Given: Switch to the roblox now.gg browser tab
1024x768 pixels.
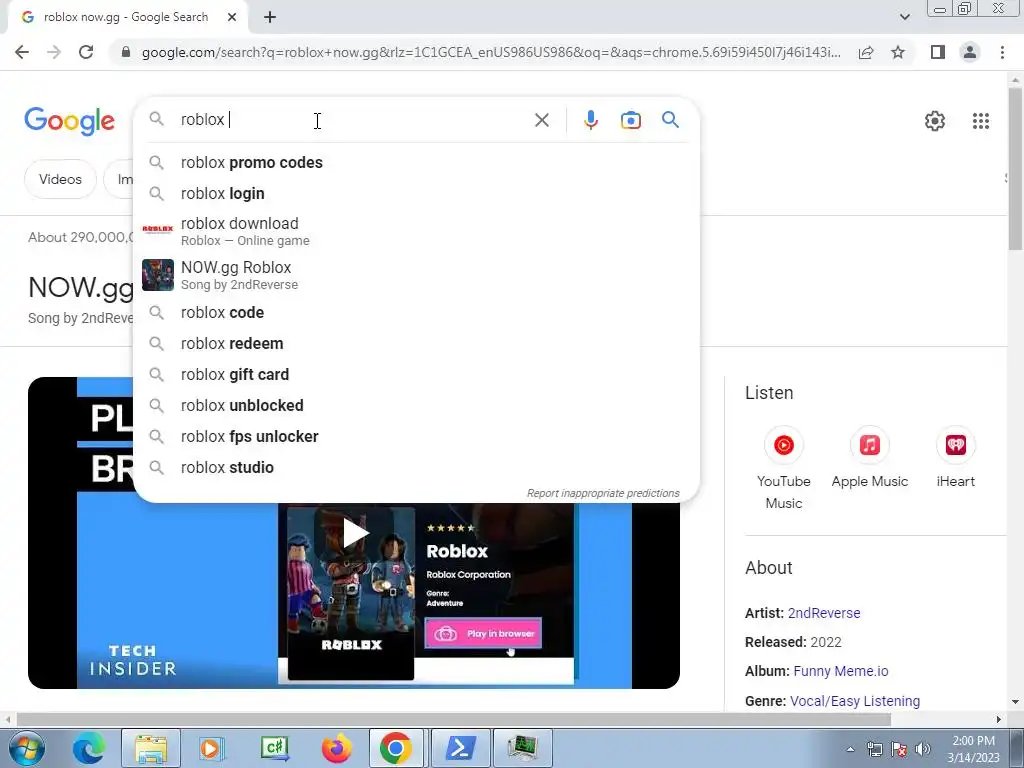Looking at the screenshot, I should point(125,17).
